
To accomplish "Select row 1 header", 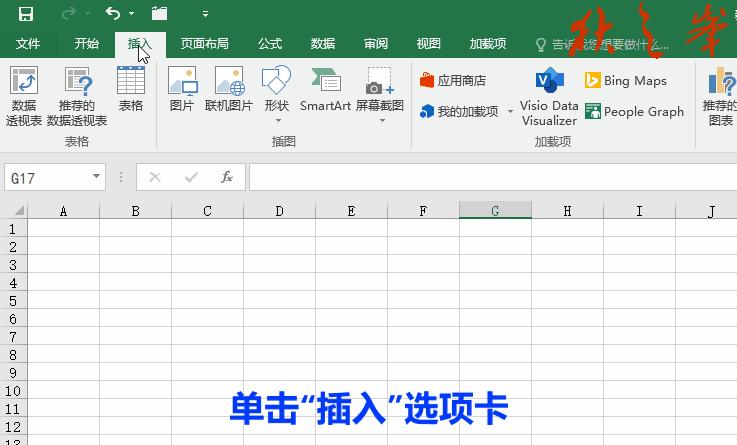I will [x=13, y=229].
